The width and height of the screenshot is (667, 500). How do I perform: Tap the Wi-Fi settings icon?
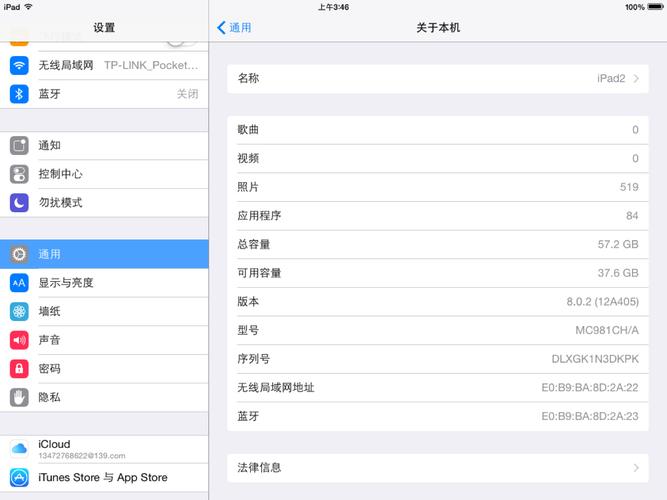(19, 66)
